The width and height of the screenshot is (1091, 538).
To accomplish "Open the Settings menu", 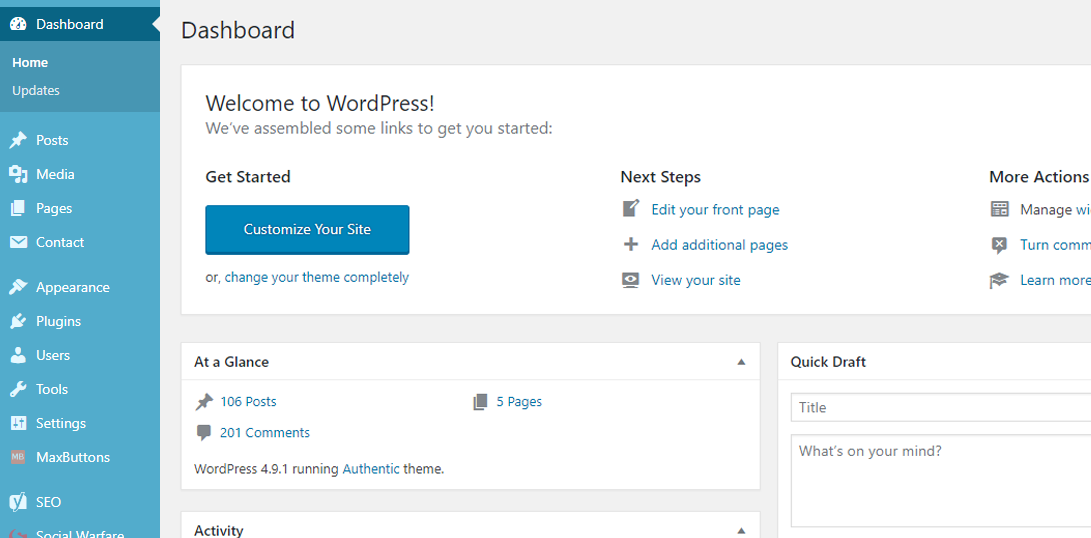I will tap(80, 423).
